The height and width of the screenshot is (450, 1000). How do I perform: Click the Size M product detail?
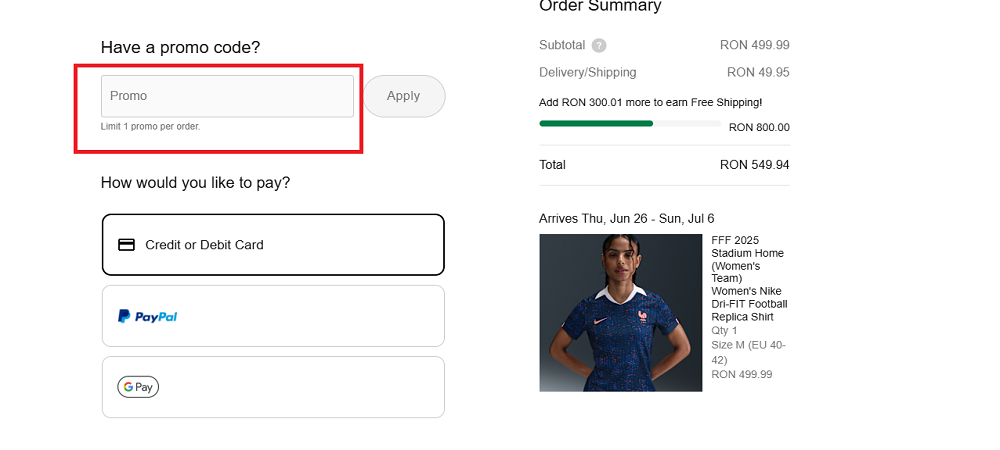pyautogui.click(x=748, y=352)
